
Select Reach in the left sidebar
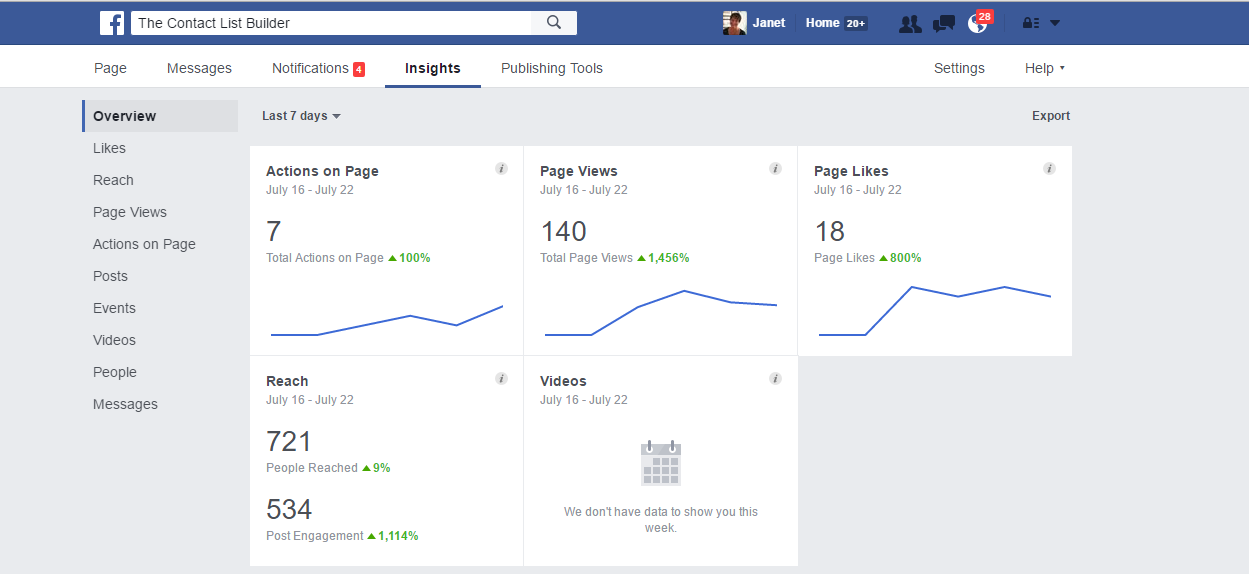coord(113,180)
